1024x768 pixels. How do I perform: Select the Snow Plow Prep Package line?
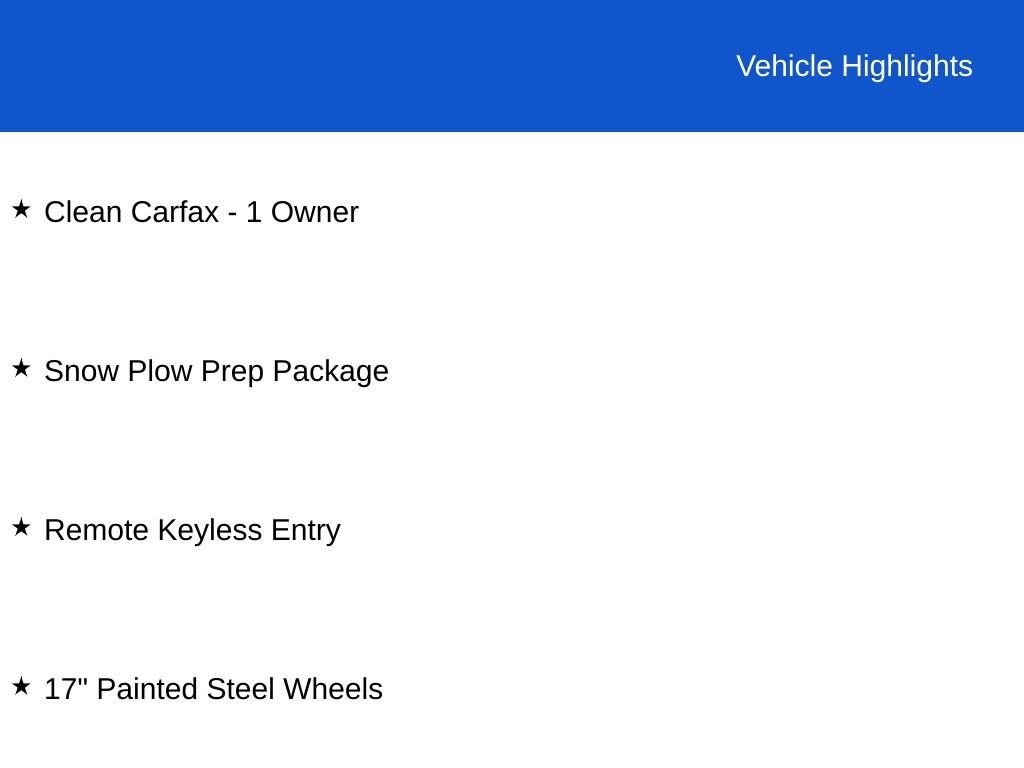point(216,371)
